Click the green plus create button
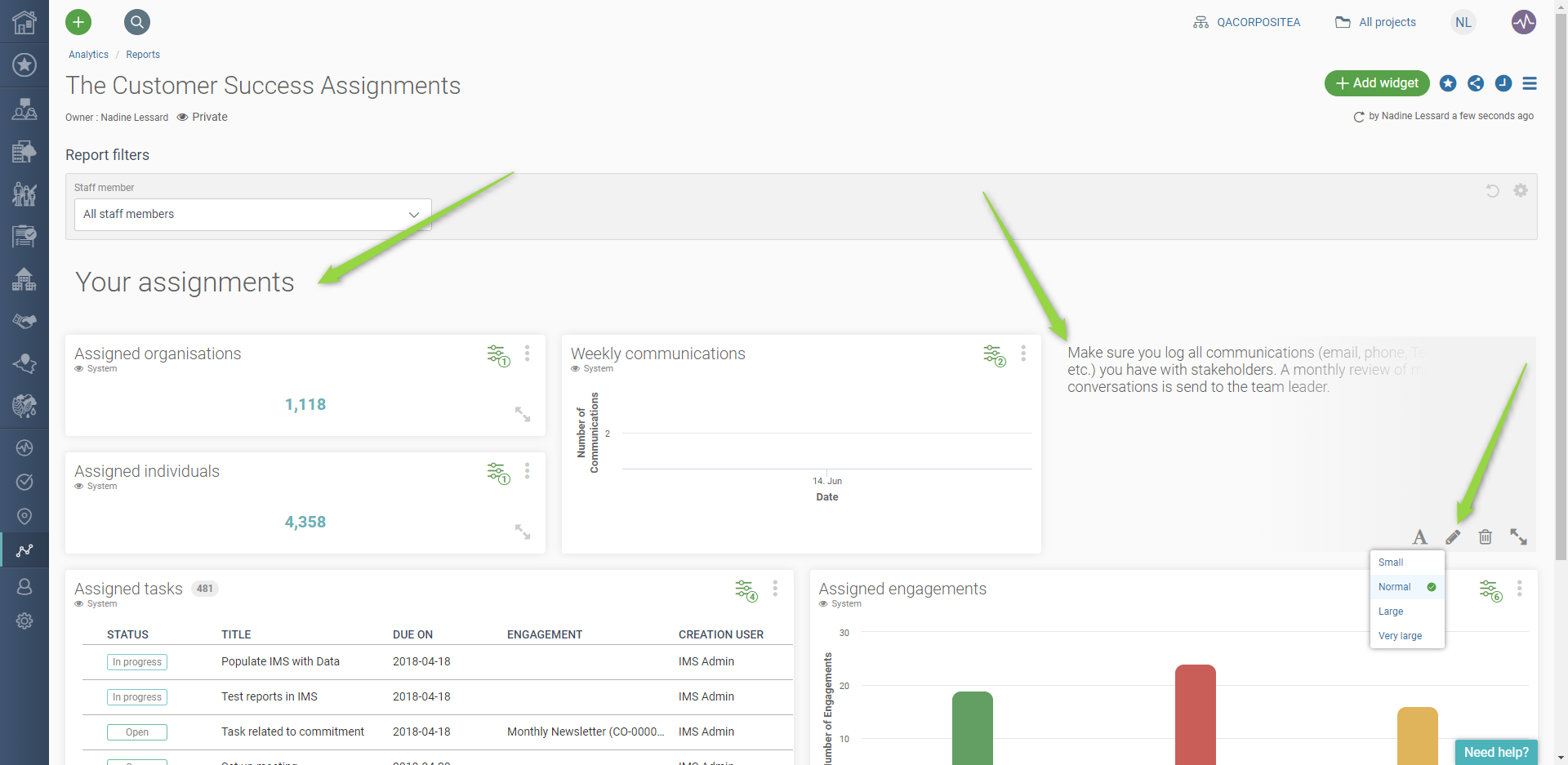Screen dimensions: 1568x765 click(x=78, y=22)
